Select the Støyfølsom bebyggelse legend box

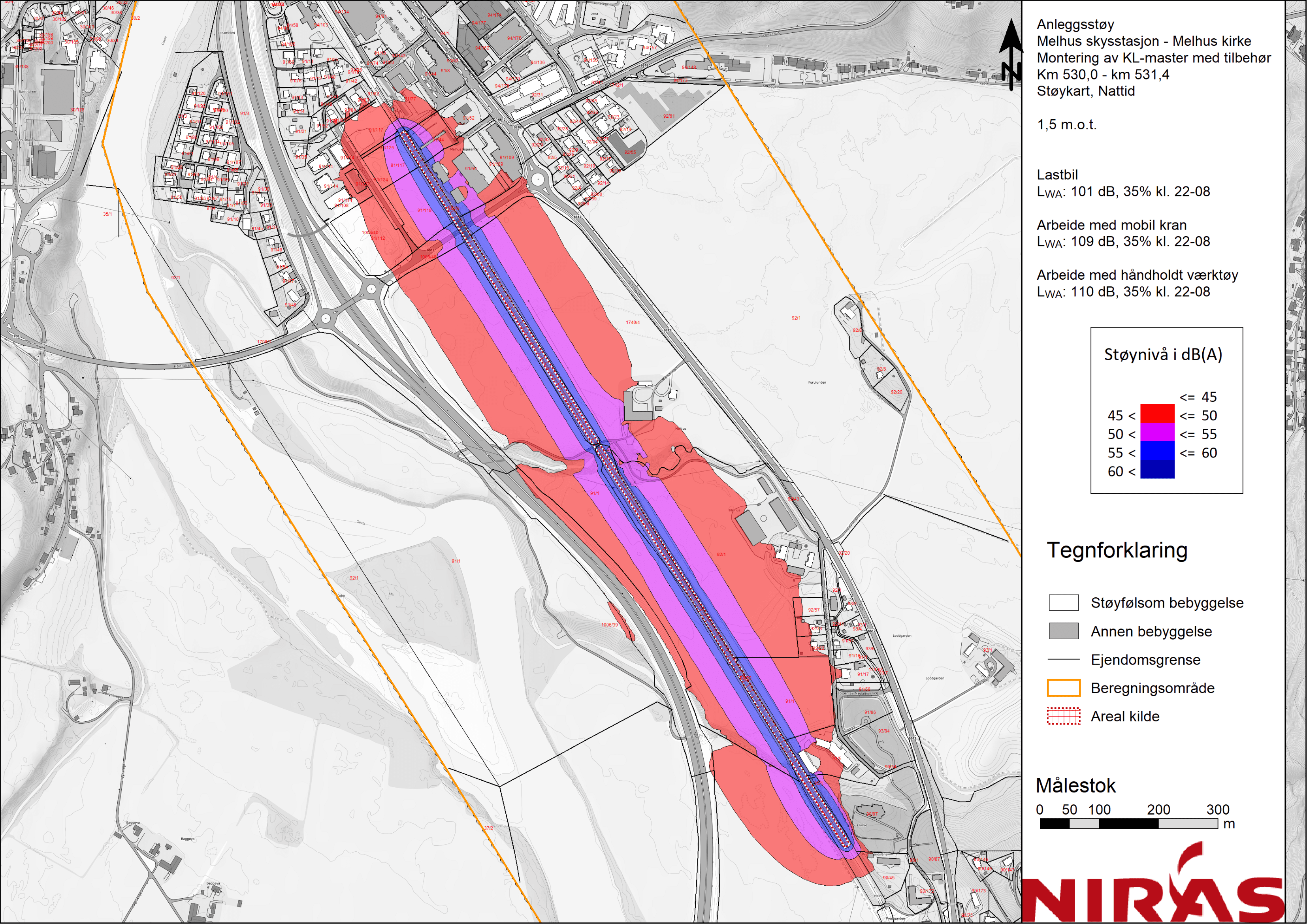tap(1063, 602)
